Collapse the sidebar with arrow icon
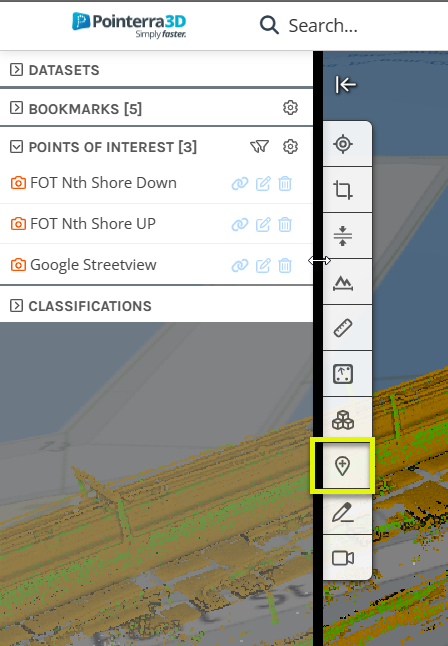 coord(345,85)
